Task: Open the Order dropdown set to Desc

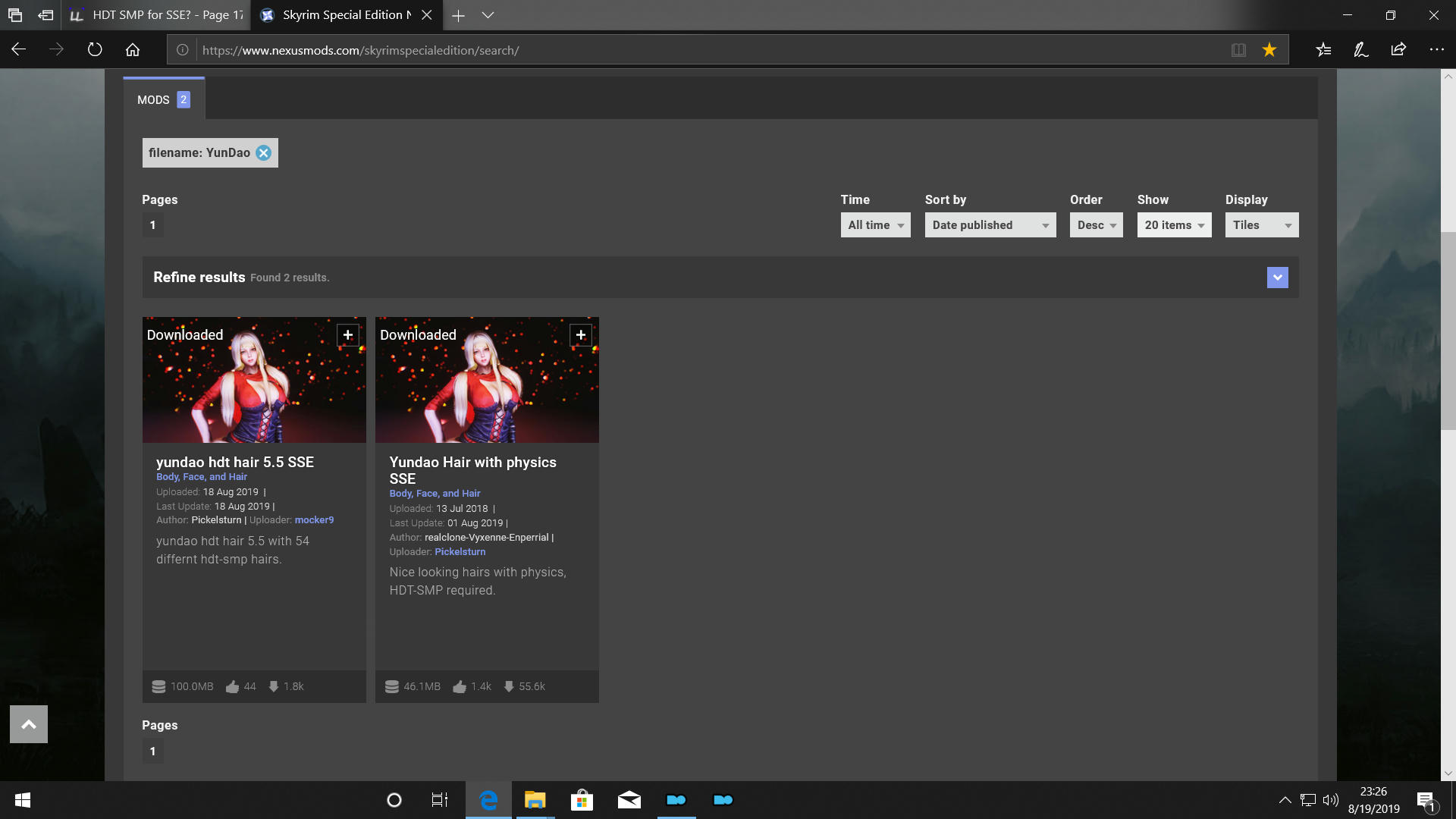Action: click(1096, 225)
